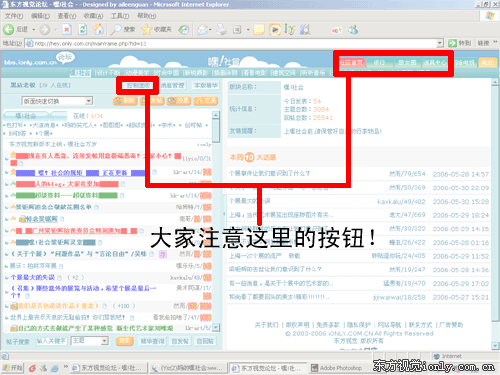500x375 pixels.
Task: Open Favorites star icon
Action: [146, 30]
